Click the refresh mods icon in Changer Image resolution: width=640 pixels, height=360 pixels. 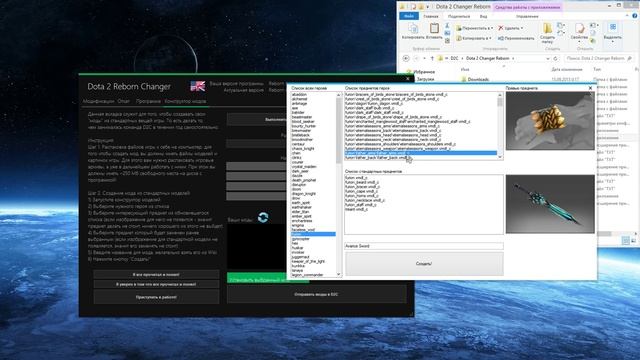point(263,217)
